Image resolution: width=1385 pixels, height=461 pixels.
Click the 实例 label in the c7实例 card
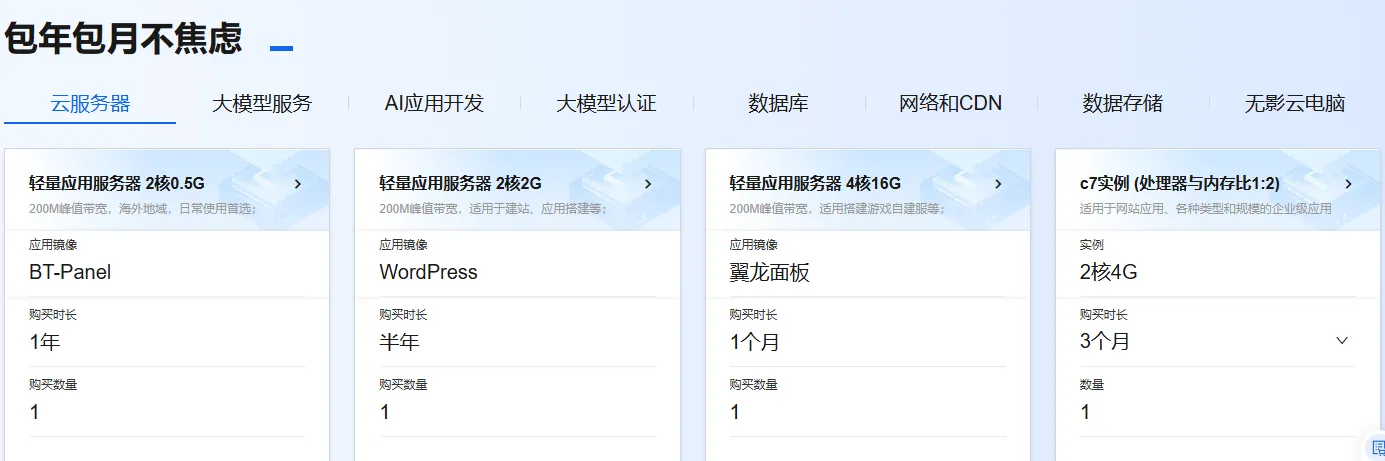(1091, 245)
